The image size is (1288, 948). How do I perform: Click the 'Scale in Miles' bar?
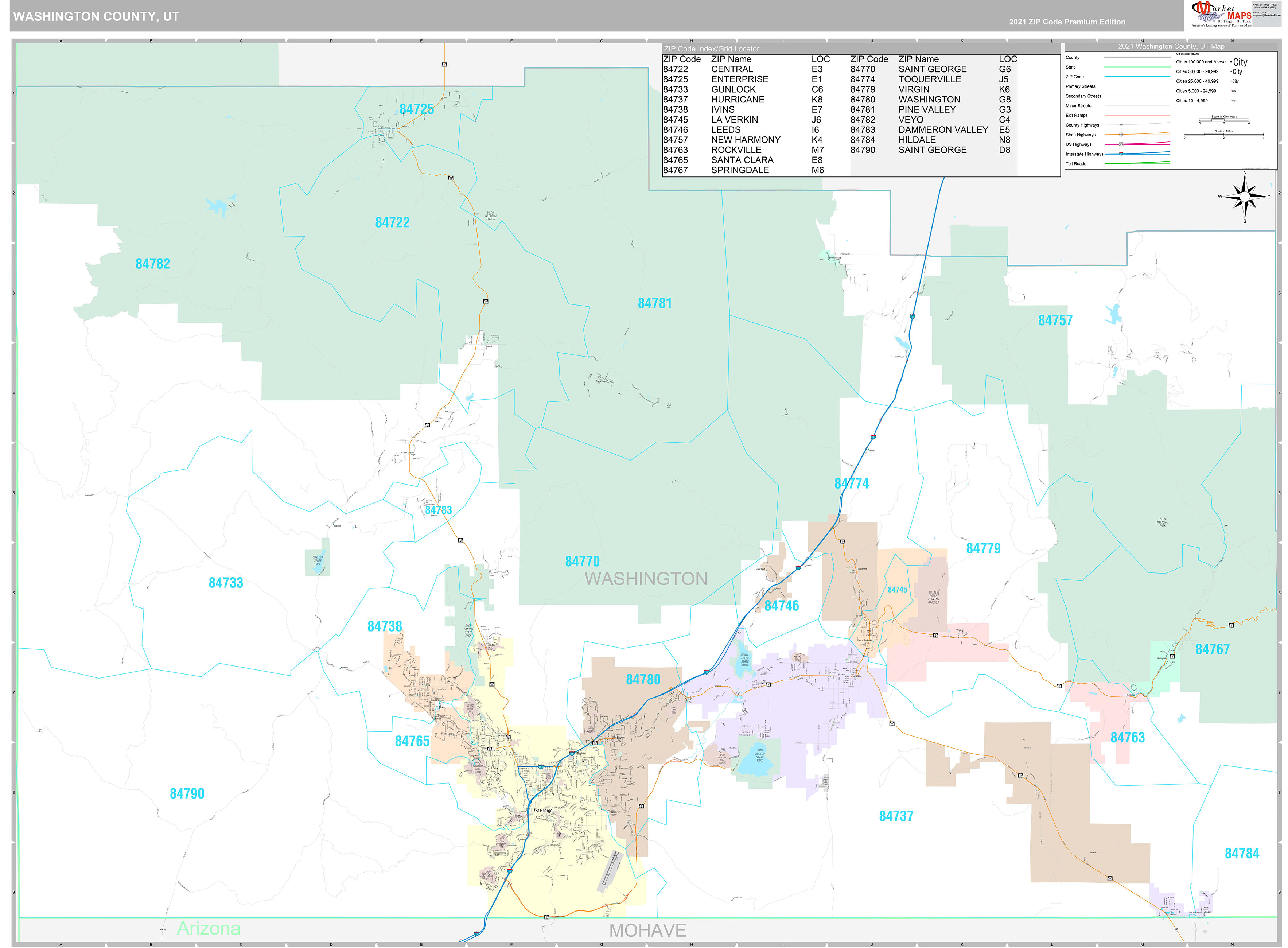[1224, 135]
